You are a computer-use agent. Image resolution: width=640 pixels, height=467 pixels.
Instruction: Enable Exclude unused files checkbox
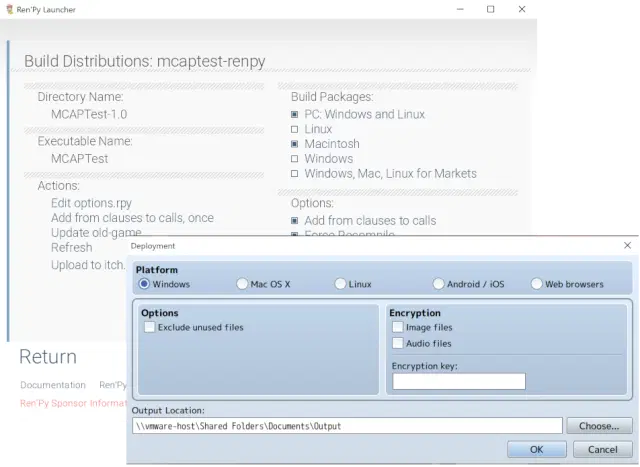(150, 327)
